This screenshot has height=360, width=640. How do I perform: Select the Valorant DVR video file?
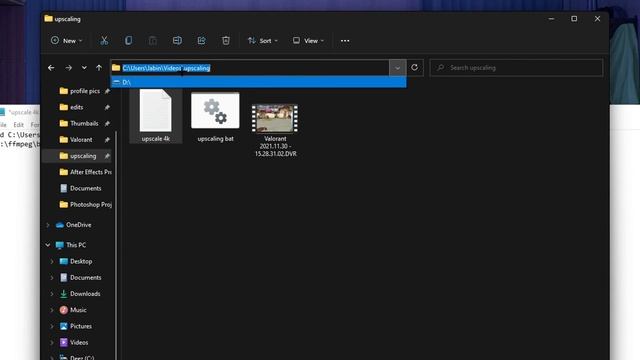coord(275,130)
